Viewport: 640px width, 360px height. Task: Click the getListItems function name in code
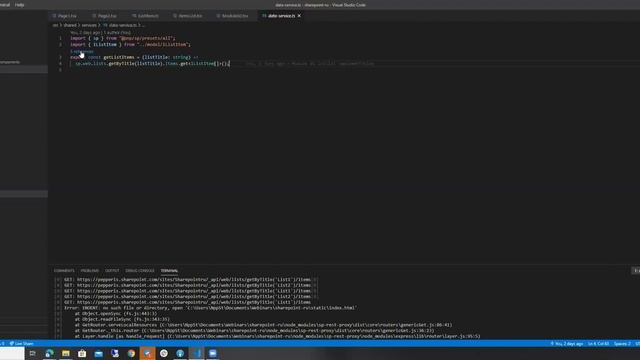pos(119,58)
